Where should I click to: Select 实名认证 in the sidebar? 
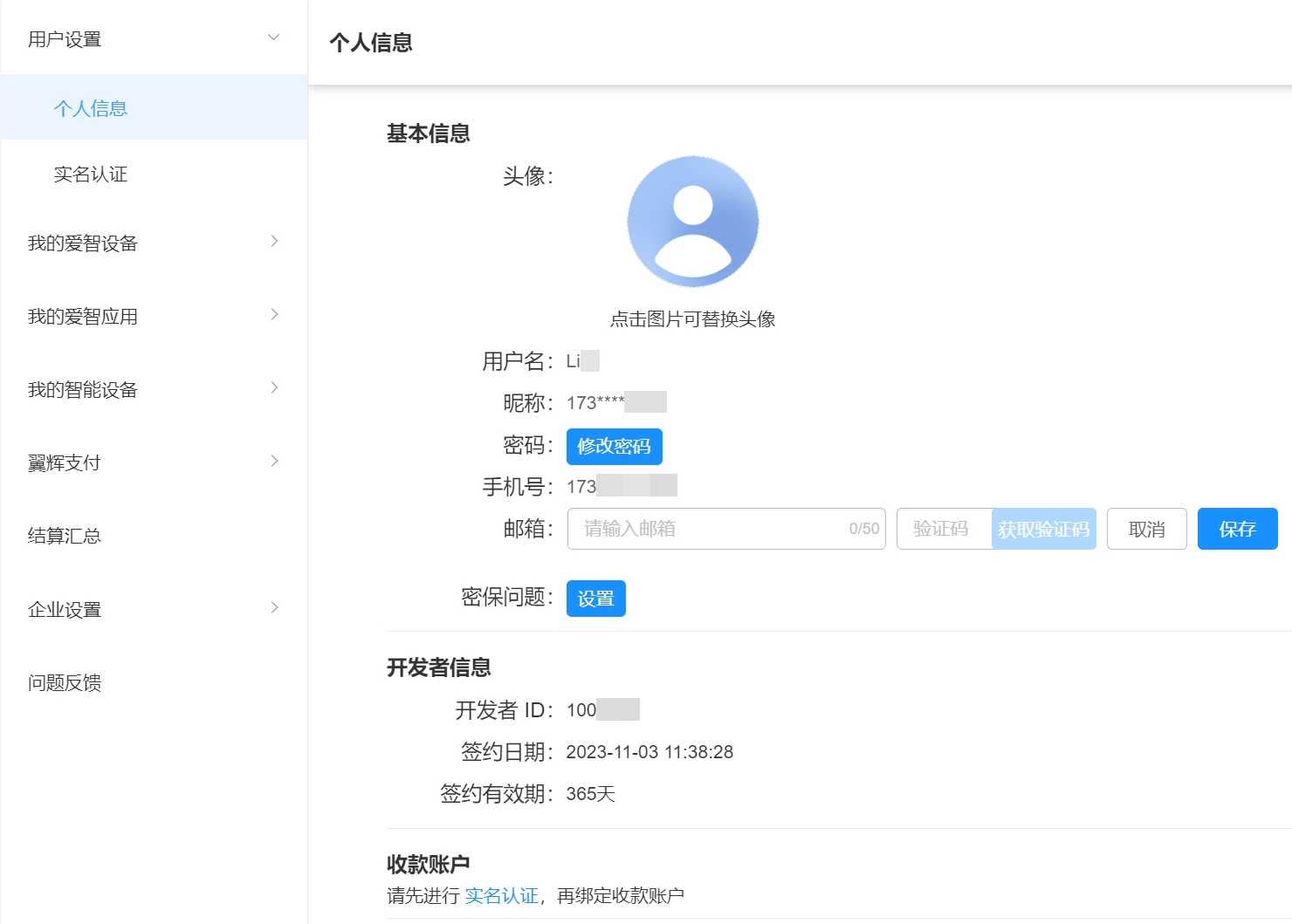[90, 175]
